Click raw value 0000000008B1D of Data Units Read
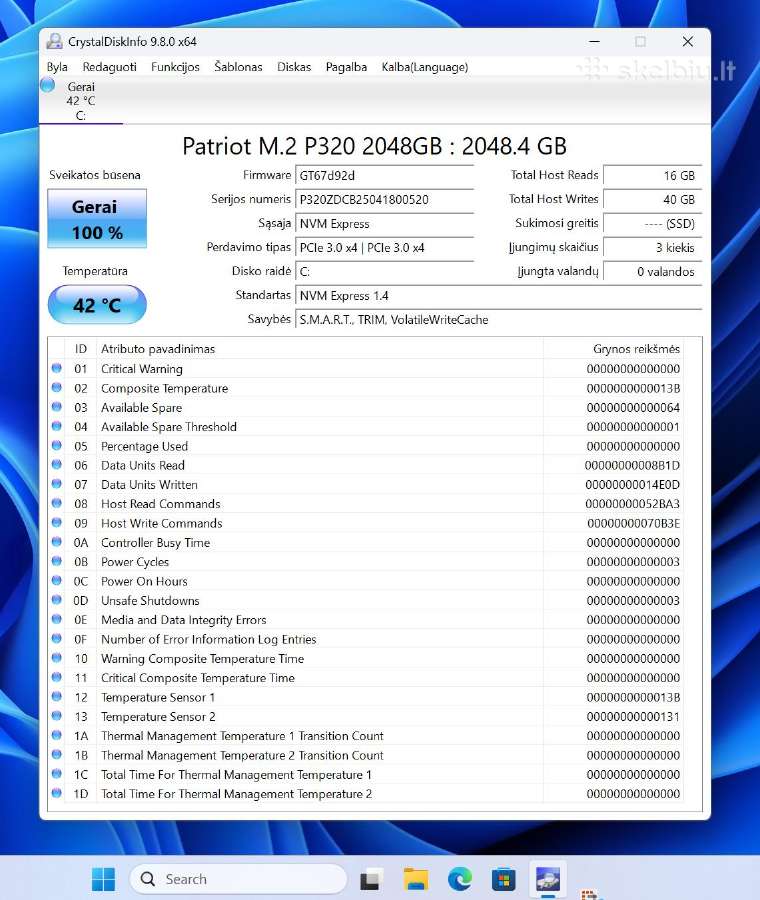Image resolution: width=760 pixels, height=900 pixels. point(632,465)
